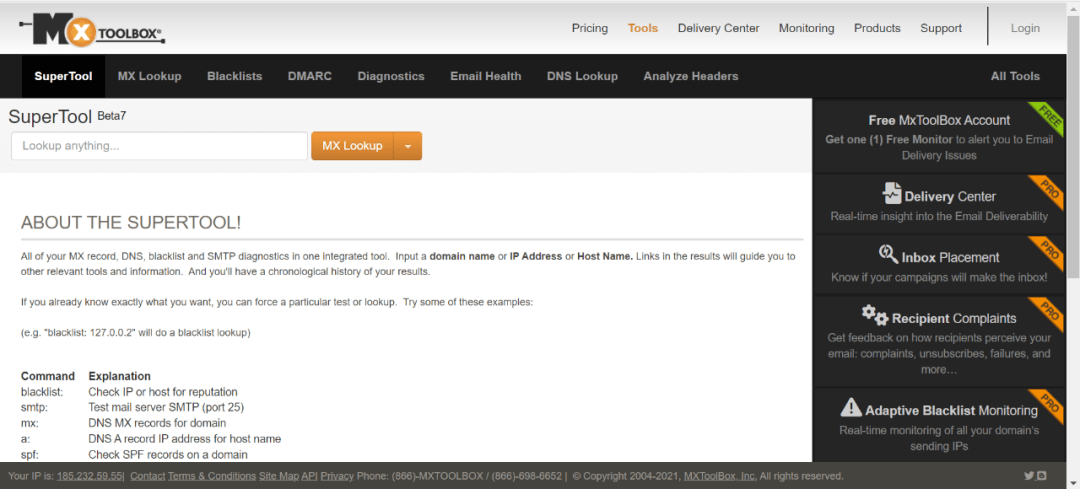Open Delivery Center in the top navigation
The image size is (1080, 489).
click(x=718, y=28)
